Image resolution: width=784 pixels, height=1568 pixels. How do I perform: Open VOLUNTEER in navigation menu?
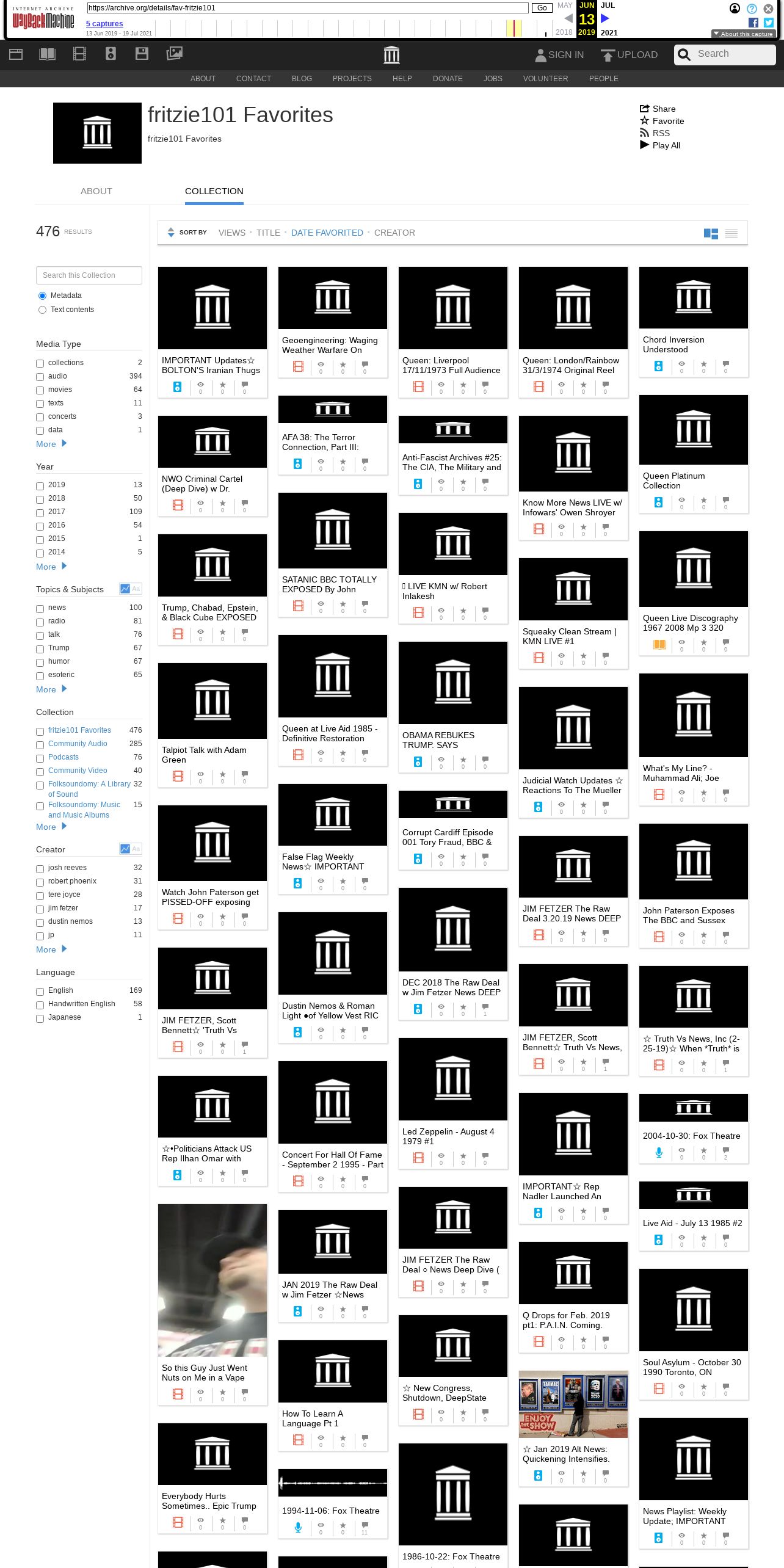coord(545,79)
